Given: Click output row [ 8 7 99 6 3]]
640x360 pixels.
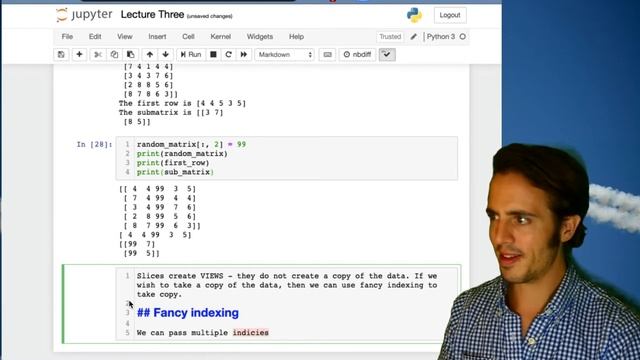Looking at the screenshot, I should coord(162,225).
